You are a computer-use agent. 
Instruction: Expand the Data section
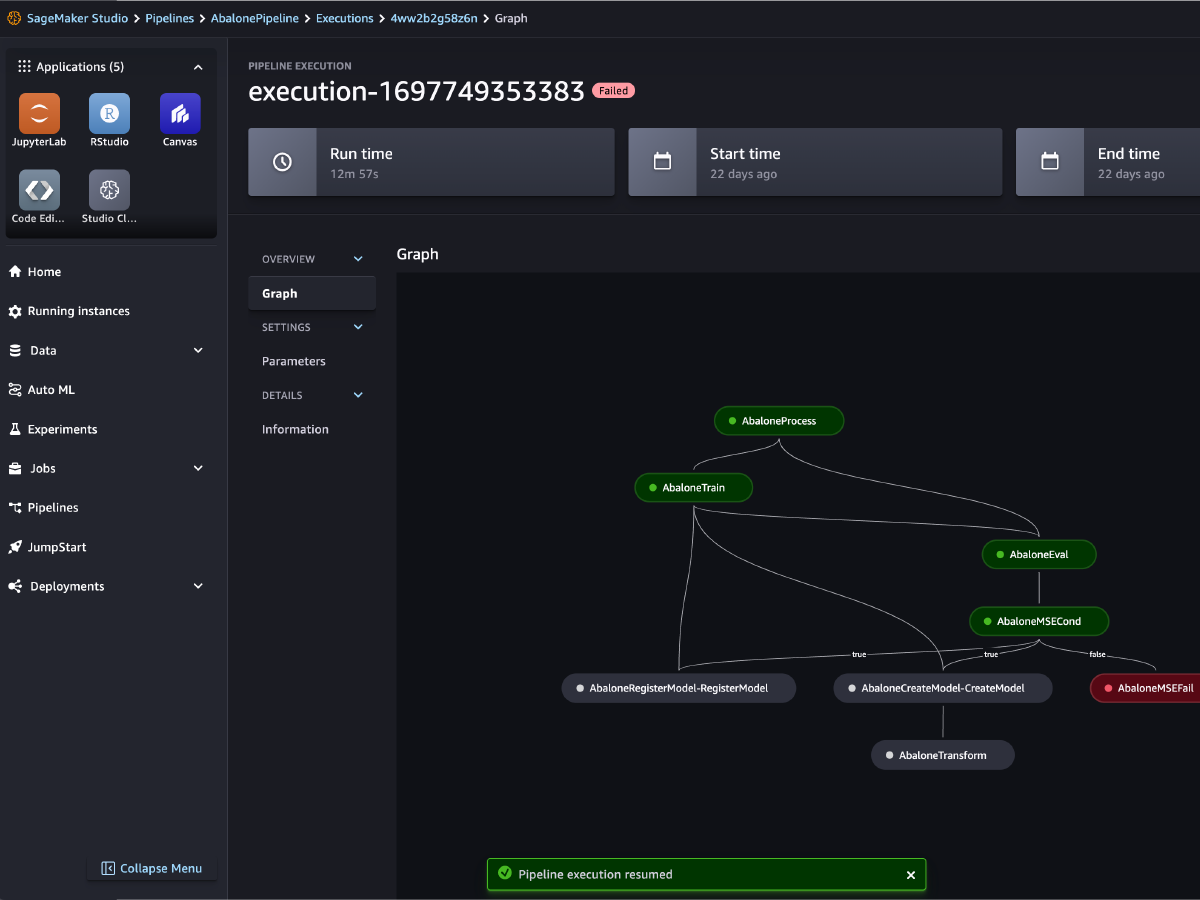point(197,350)
